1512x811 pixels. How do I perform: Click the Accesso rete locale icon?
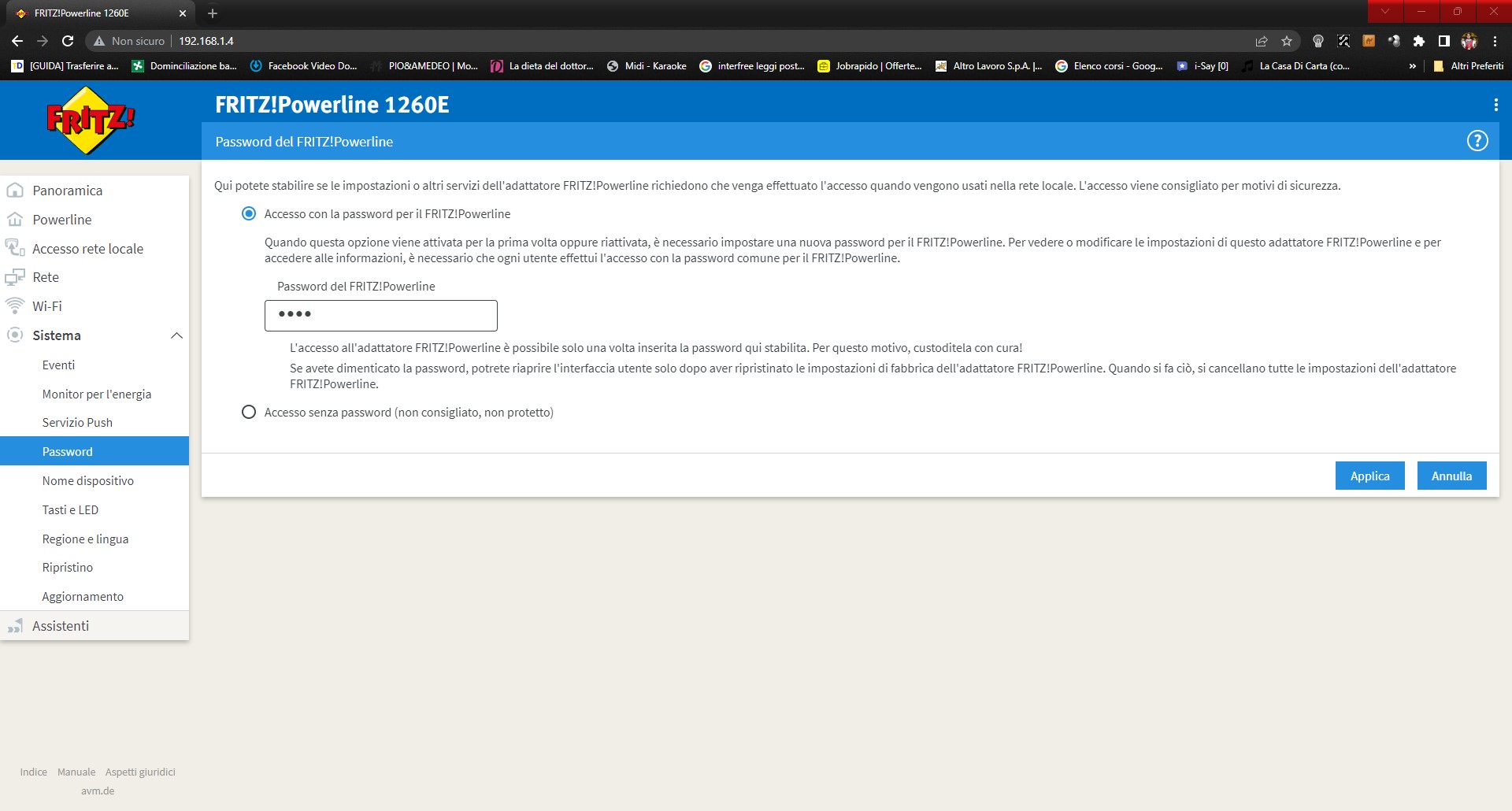tap(15, 248)
